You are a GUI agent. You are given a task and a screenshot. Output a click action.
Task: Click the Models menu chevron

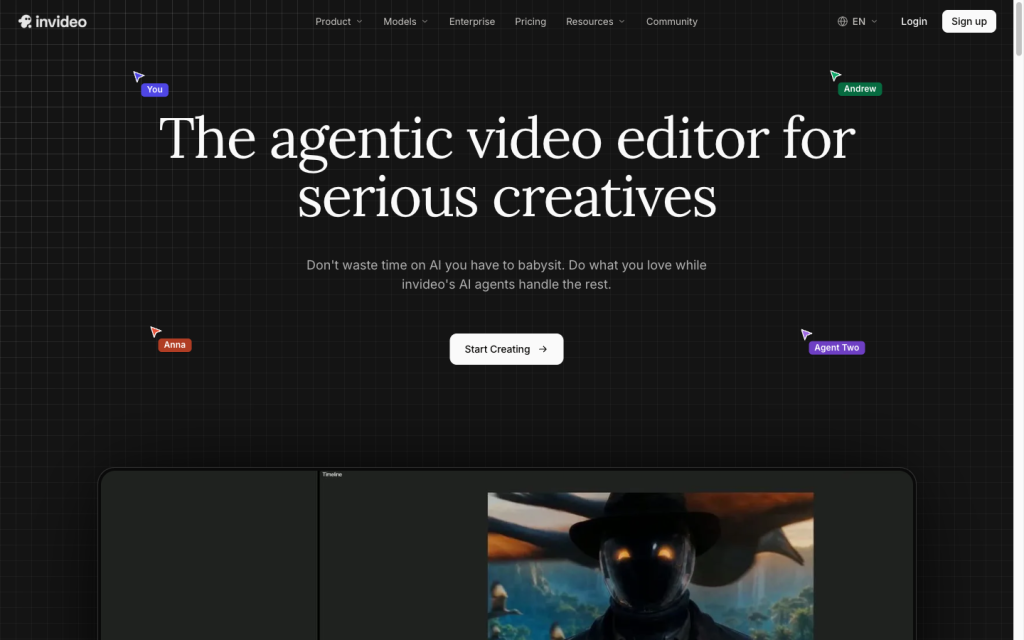424,22
